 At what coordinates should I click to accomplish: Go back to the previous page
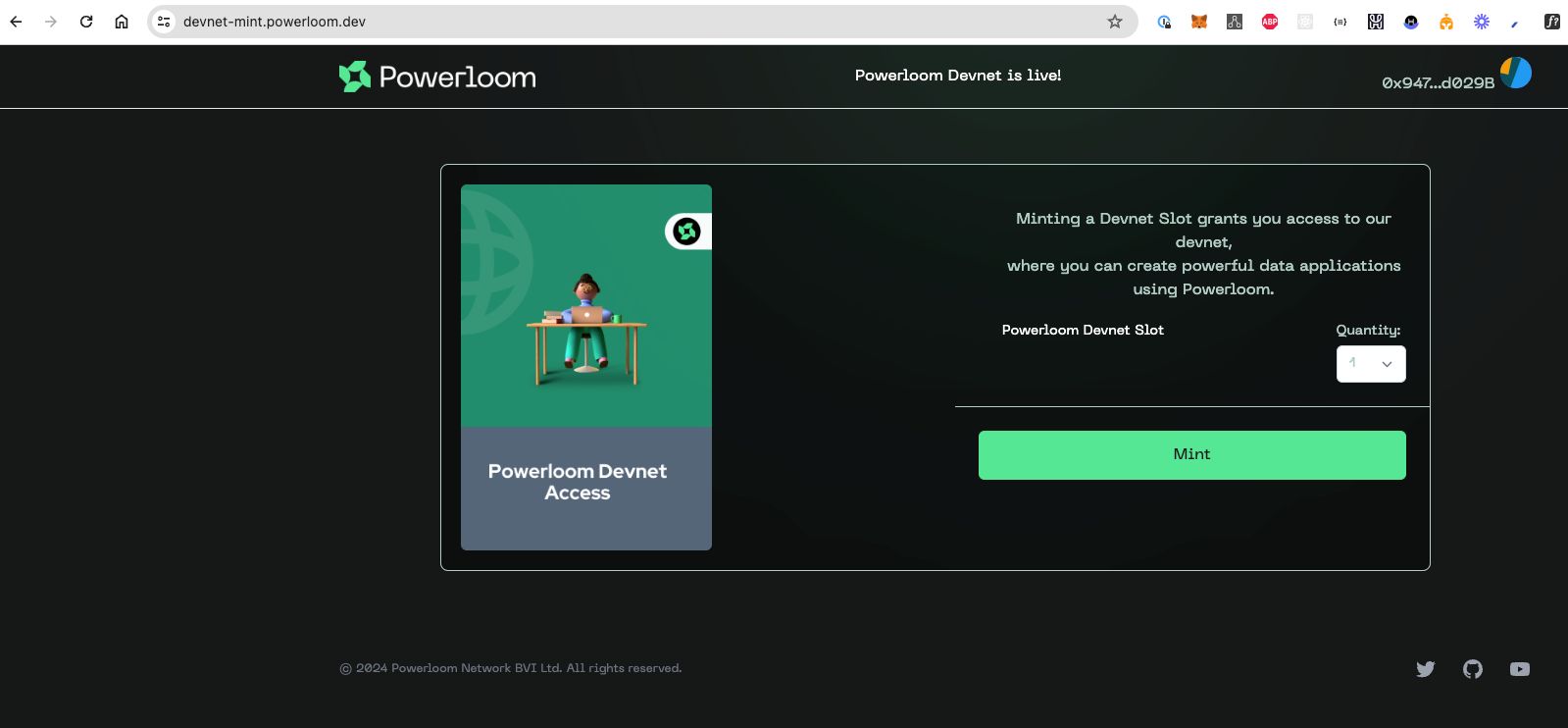16,22
